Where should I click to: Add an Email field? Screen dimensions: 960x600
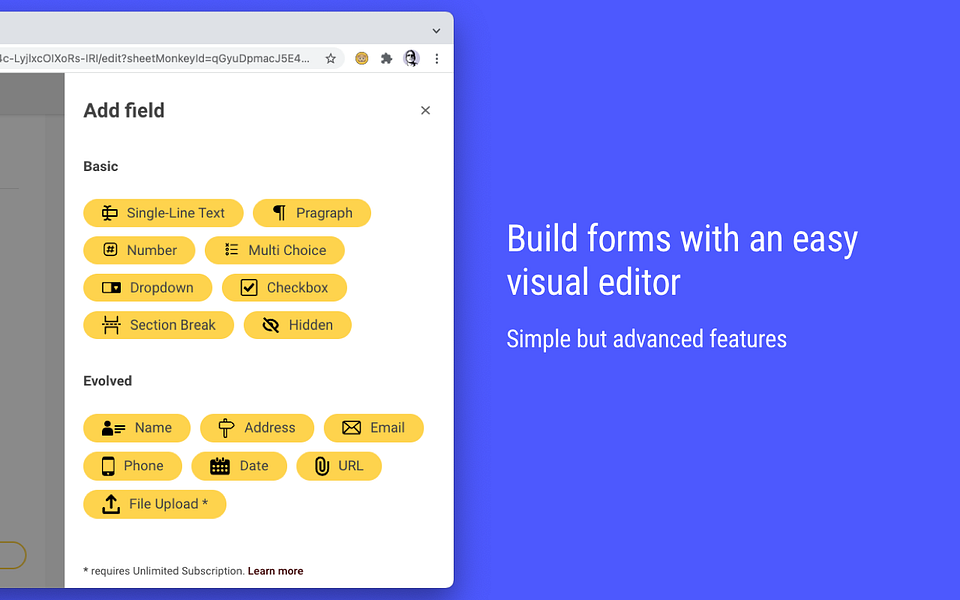tap(373, 428)
